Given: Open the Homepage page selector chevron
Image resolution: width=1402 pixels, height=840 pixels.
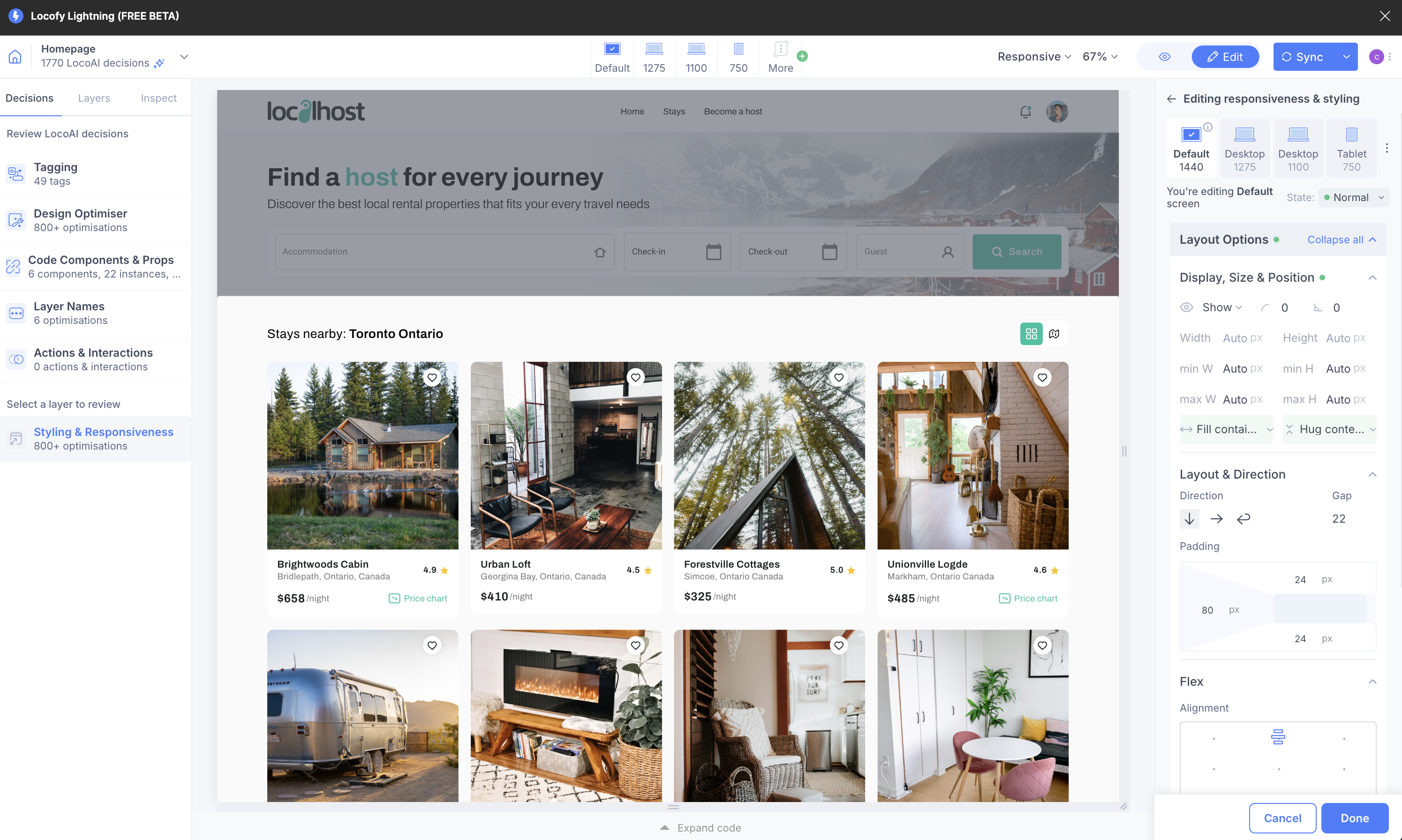Looking at the screenshot, I should 184,57.
